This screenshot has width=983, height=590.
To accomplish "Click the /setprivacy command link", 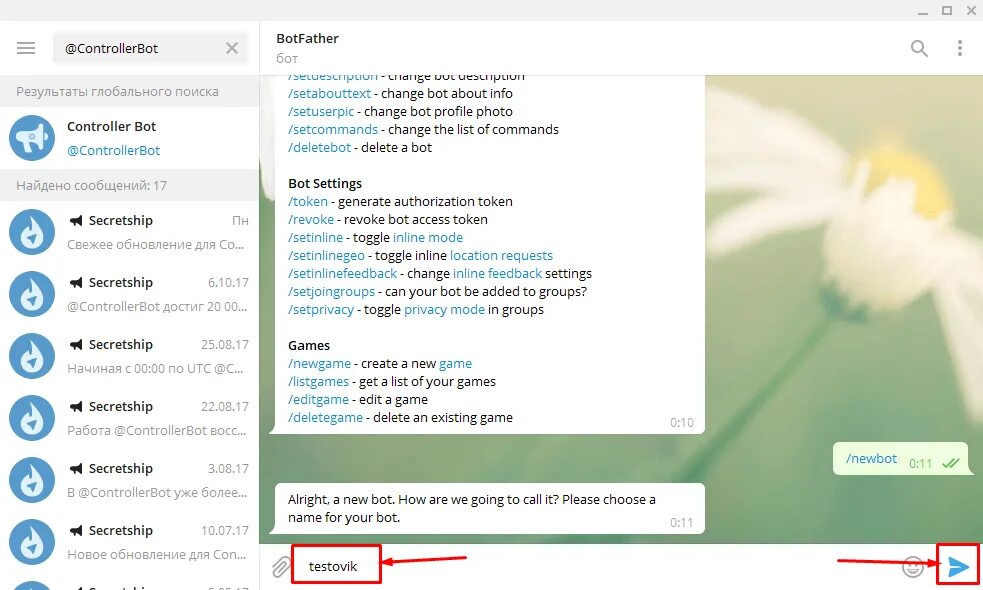I will pyautogui.click(x=321, y=310).
